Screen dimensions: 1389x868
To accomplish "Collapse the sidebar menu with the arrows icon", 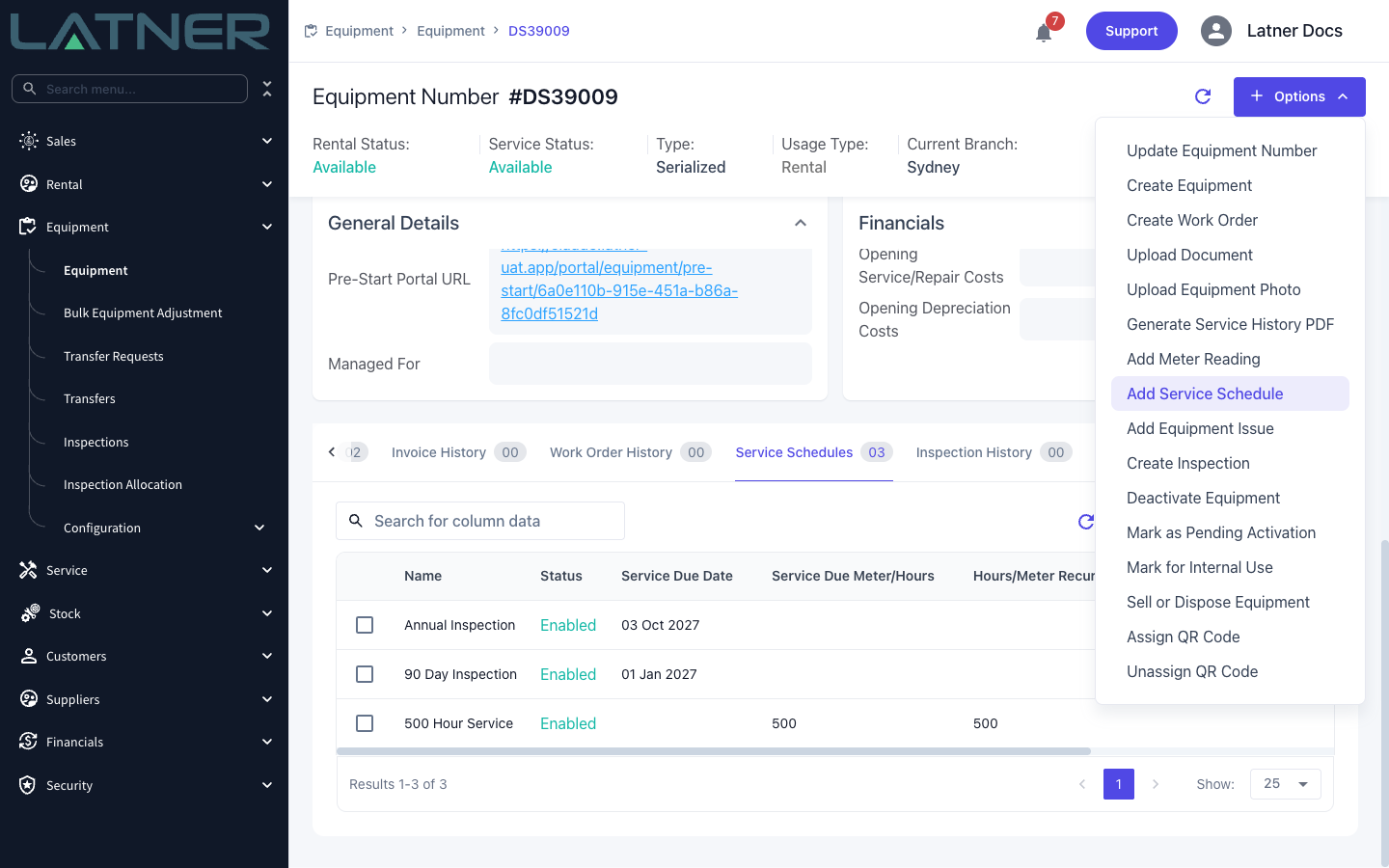I will point(267,89).
